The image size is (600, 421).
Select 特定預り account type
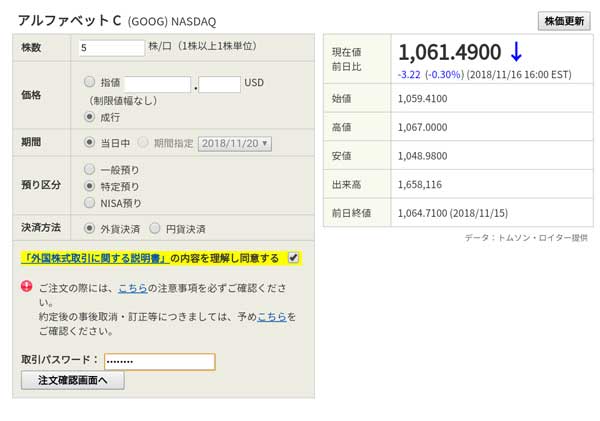(x=90, y=186)
